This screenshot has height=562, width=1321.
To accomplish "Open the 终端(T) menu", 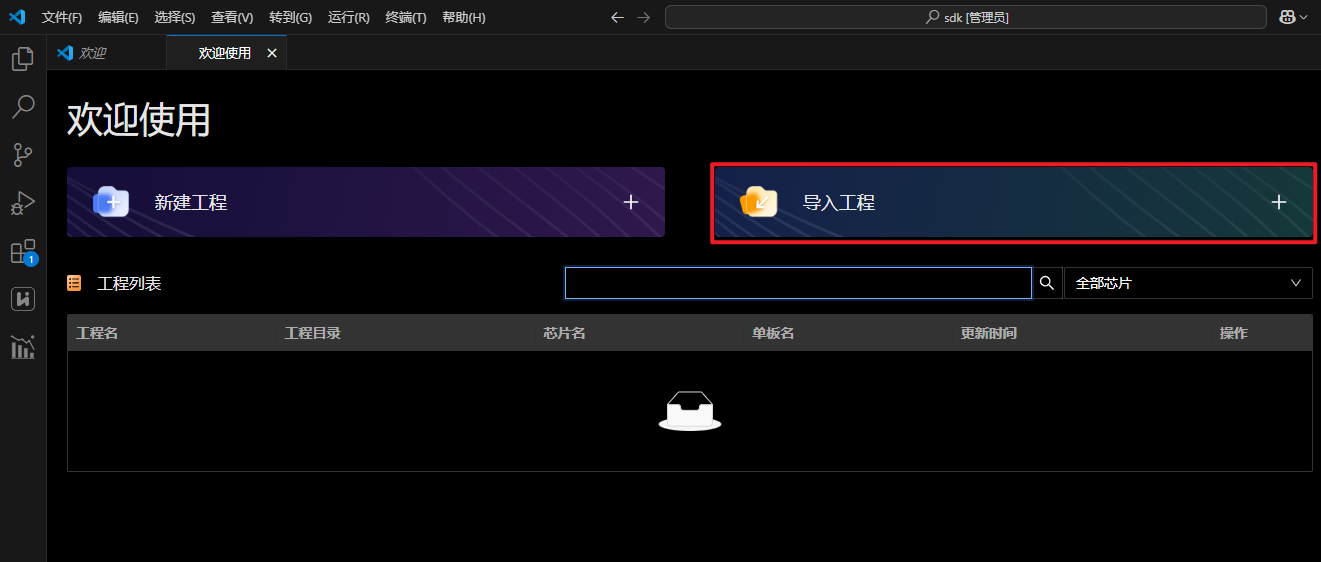I will tap(405, 17).
